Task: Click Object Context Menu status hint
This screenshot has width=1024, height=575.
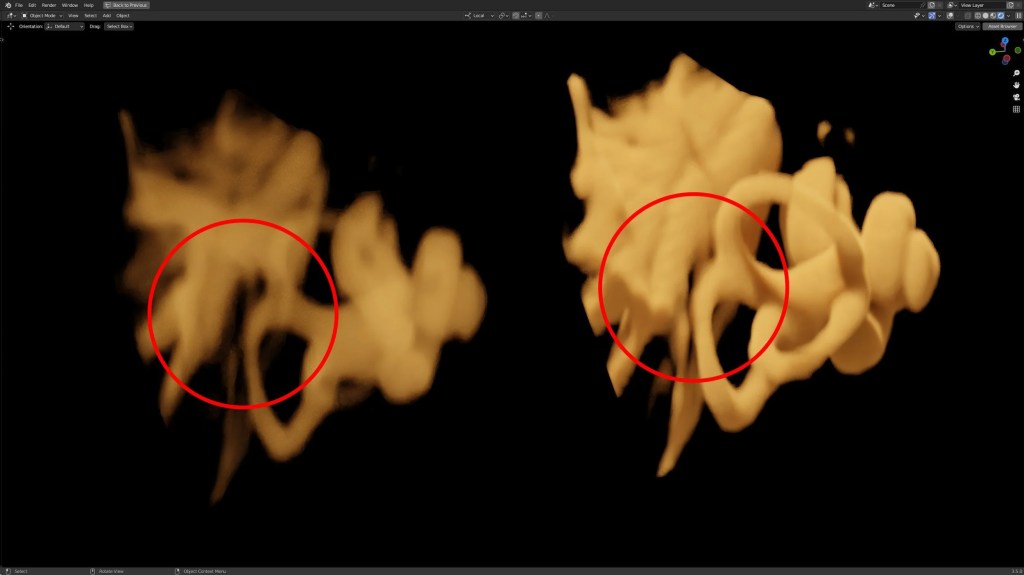Action: 204,571
